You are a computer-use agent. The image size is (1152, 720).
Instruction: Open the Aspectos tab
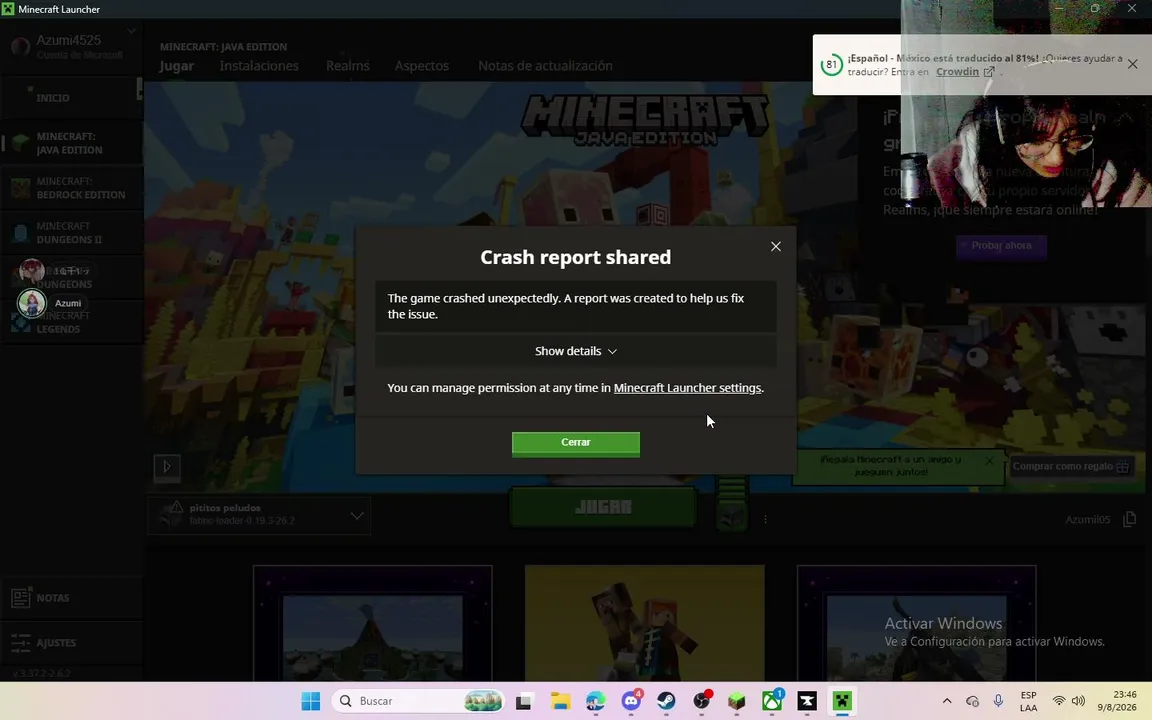422,65
